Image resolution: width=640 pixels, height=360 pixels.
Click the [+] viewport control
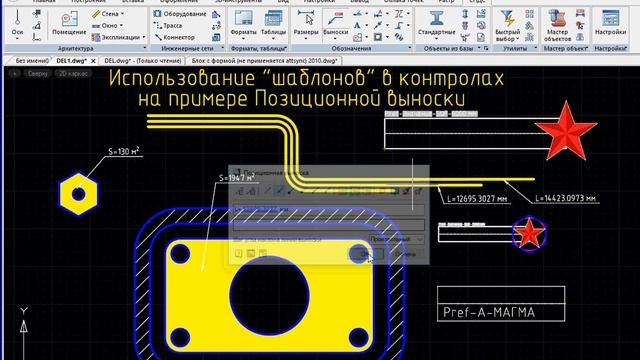[x=14, y=73]
